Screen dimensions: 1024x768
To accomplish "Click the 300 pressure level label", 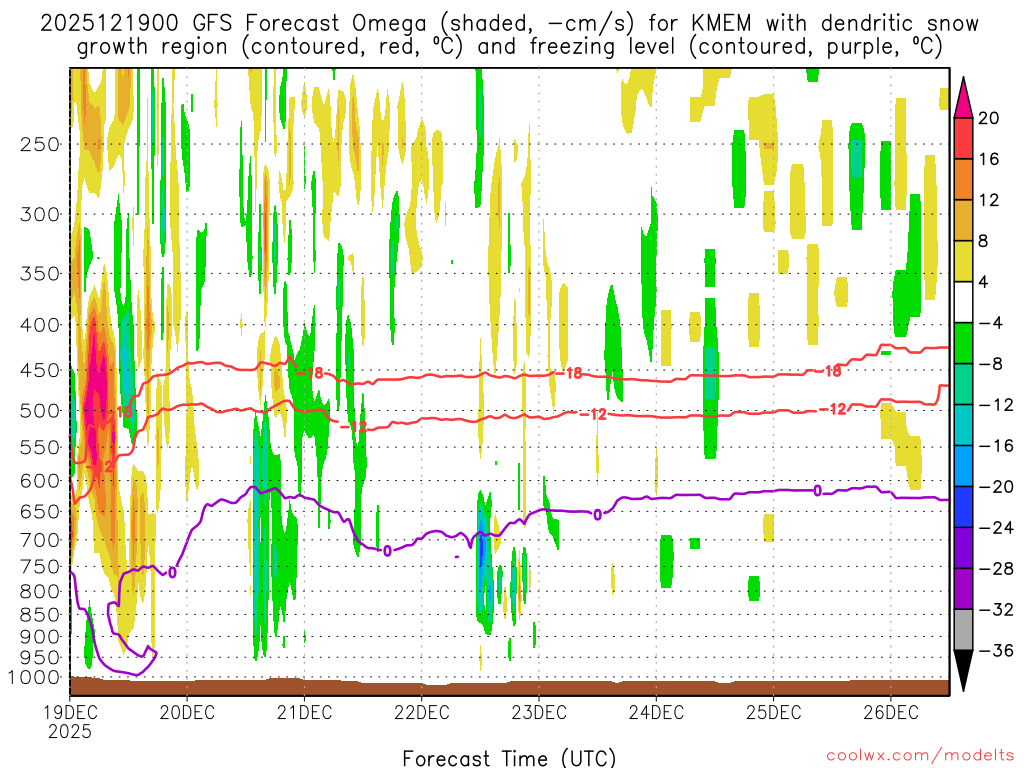I will click(x=40, y=214).
